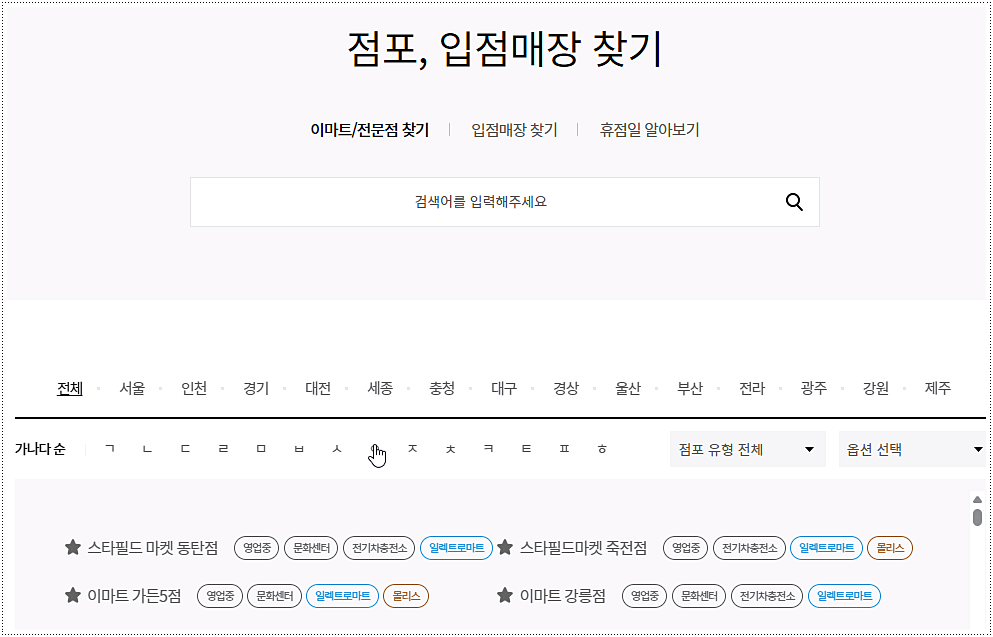Filter stores by consonant ㅅ
The height and width of the screenshot is (637, 993).
tap(337, 449)
